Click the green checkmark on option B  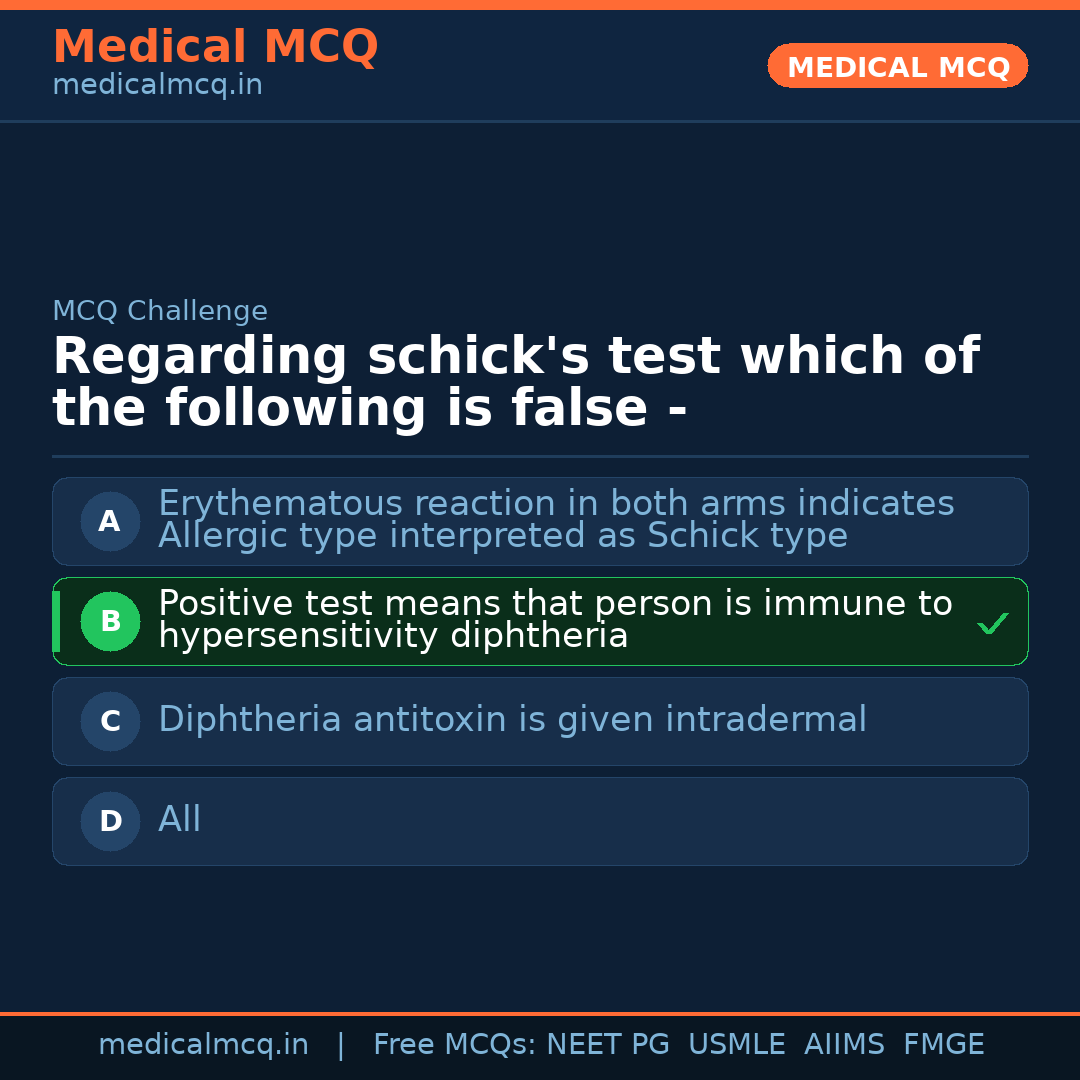[992, 624]
